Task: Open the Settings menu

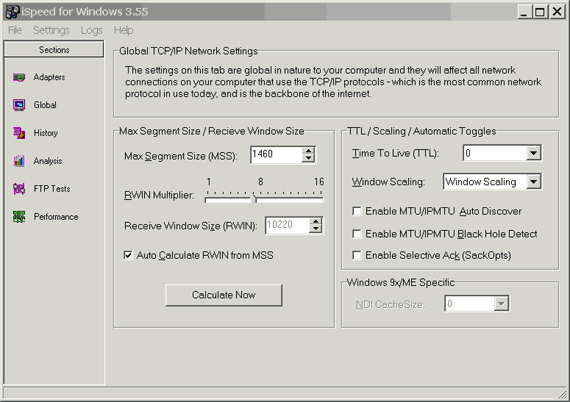Action: [x=51, y=30]
